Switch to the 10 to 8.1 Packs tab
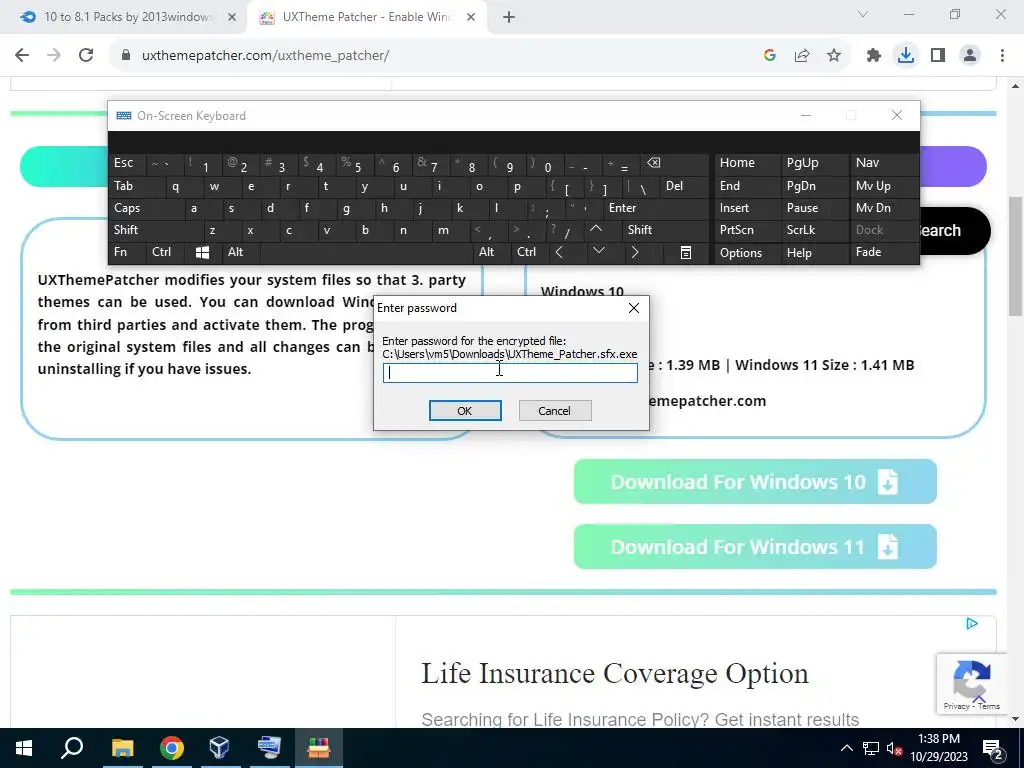Screen dimensions: 1024x768 (x=124, y=17)
